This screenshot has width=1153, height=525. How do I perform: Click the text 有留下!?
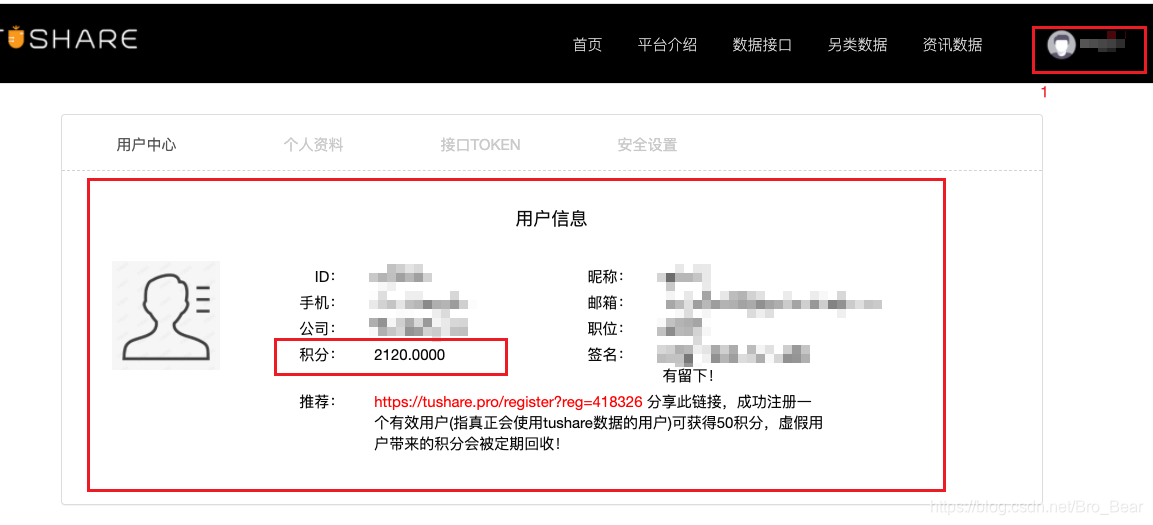click(x=688, y=376)
